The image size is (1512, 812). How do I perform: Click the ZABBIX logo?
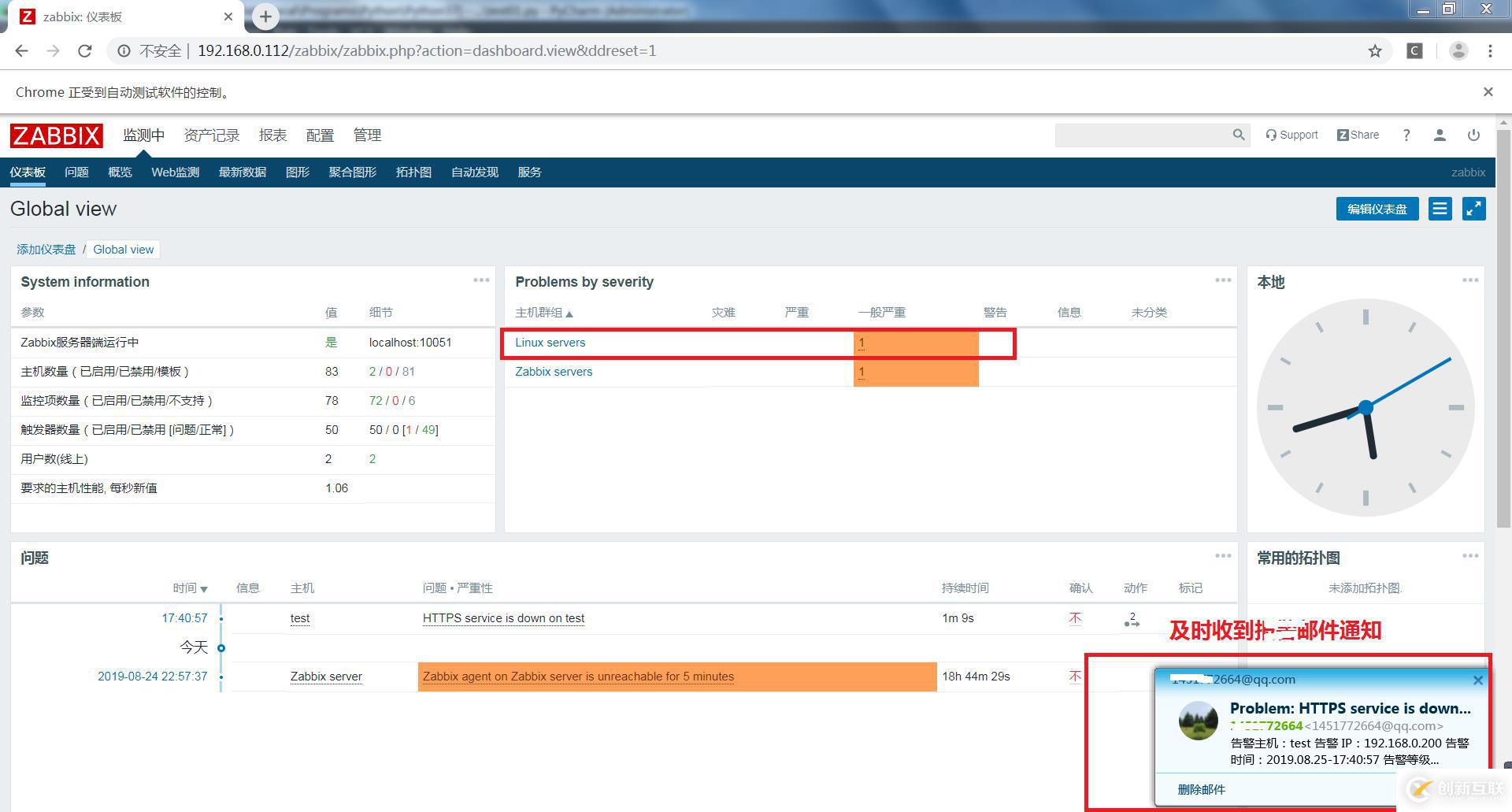coord(56,135)
